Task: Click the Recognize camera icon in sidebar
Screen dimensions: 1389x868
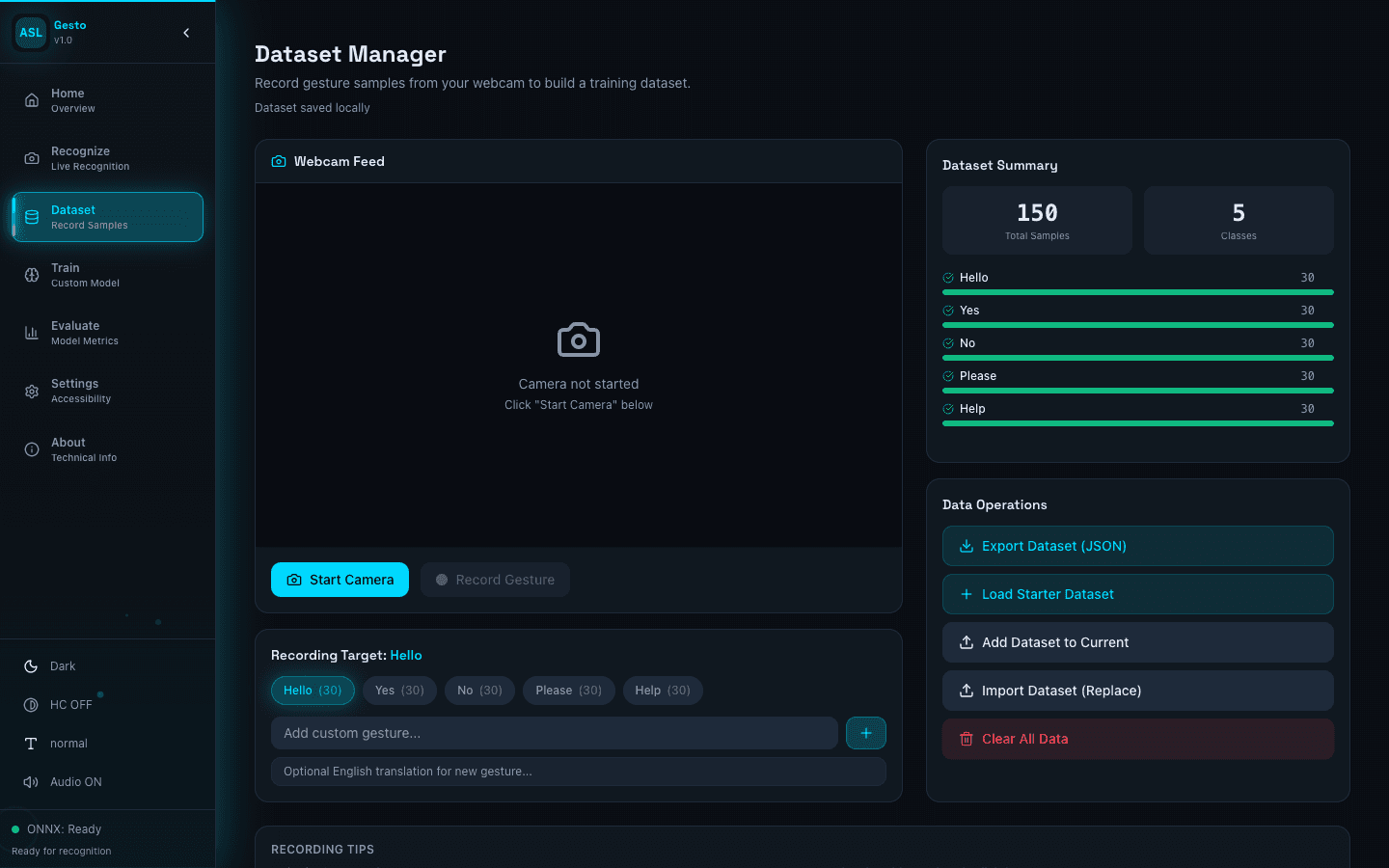Action: [x=32, y=158]
